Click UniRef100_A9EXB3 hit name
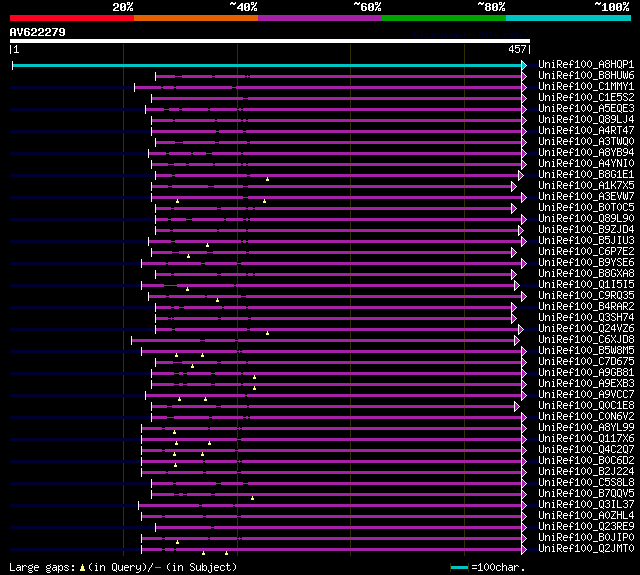 (586, 384)
